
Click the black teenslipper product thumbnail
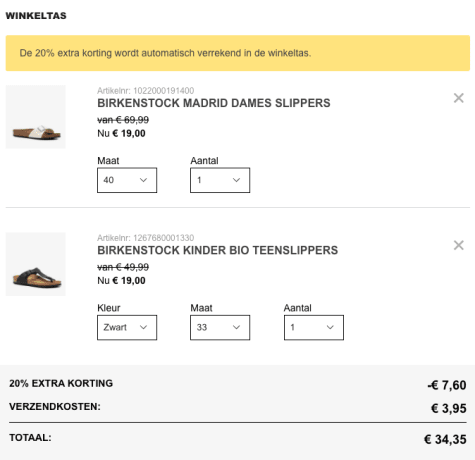click(36, 264)
